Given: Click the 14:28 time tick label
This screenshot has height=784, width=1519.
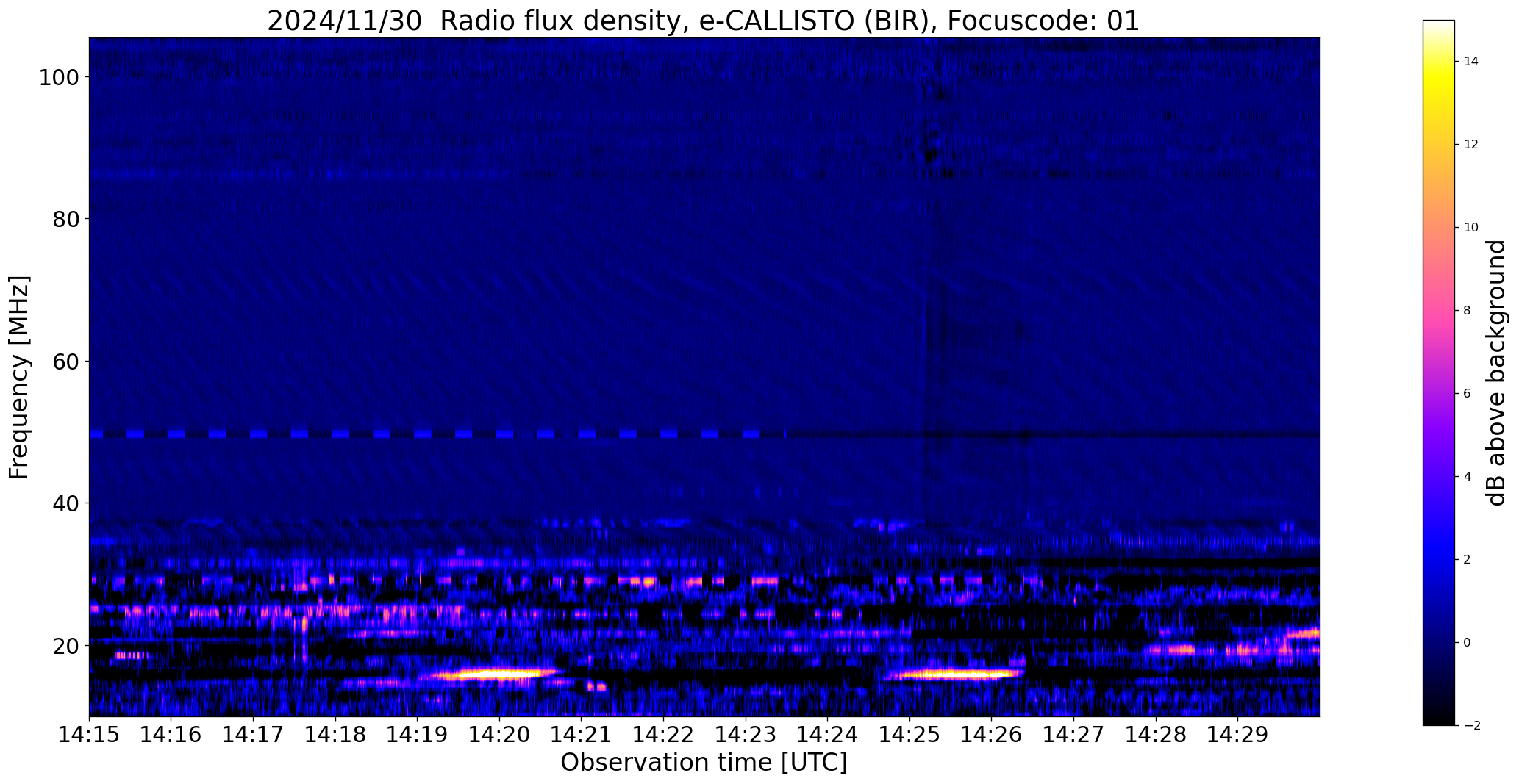Looking at the screenshot, I should [x=1156, y=735].
